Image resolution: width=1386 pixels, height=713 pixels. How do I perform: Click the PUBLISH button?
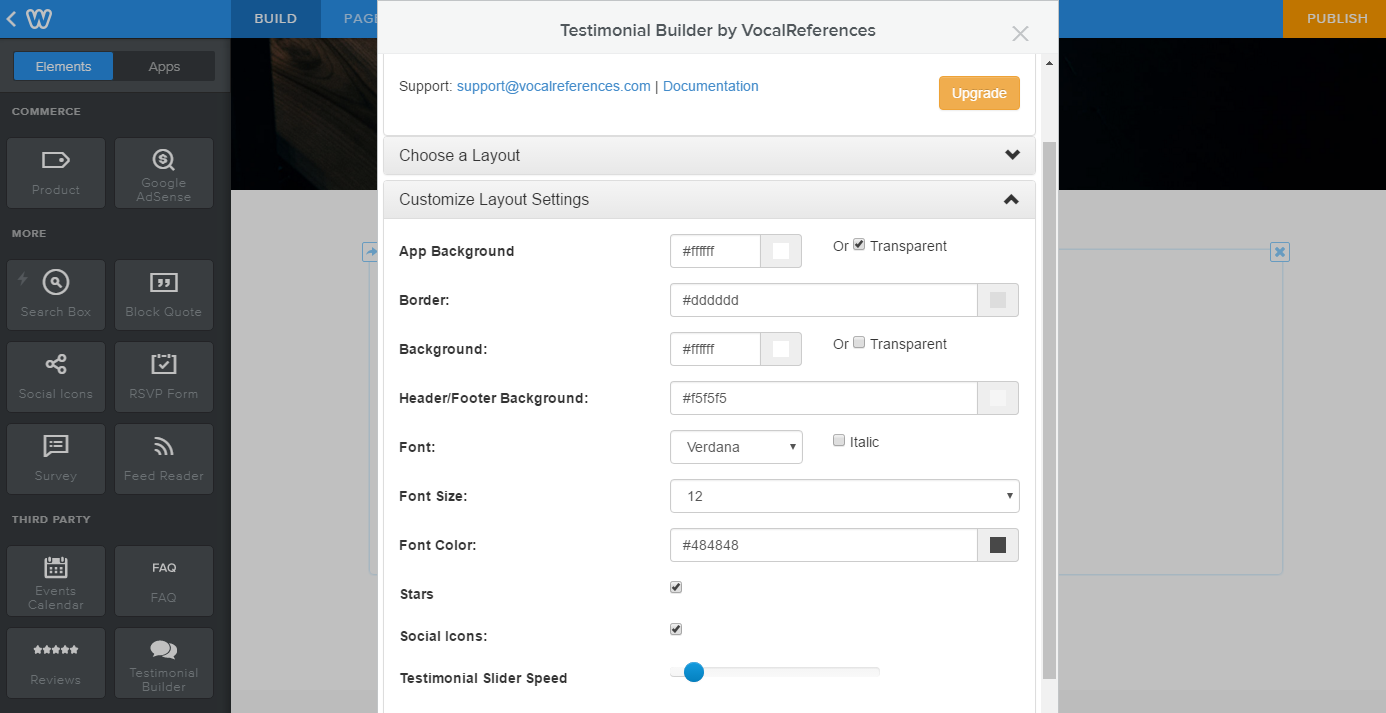1336,18
